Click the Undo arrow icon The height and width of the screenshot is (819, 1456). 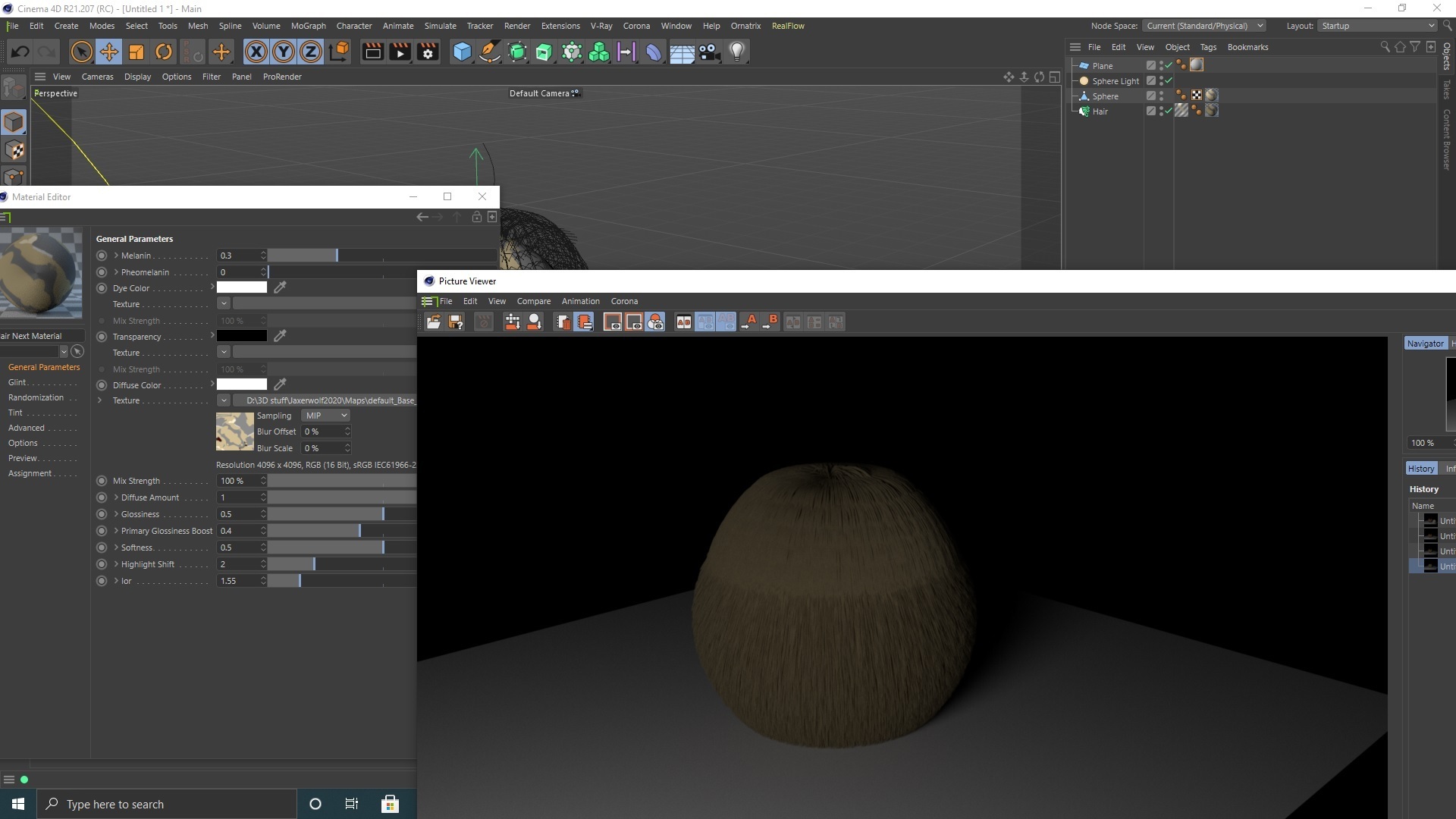coord(20,52)
